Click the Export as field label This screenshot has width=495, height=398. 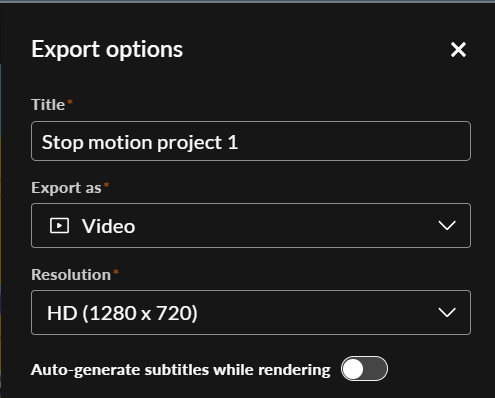(66, 188)
